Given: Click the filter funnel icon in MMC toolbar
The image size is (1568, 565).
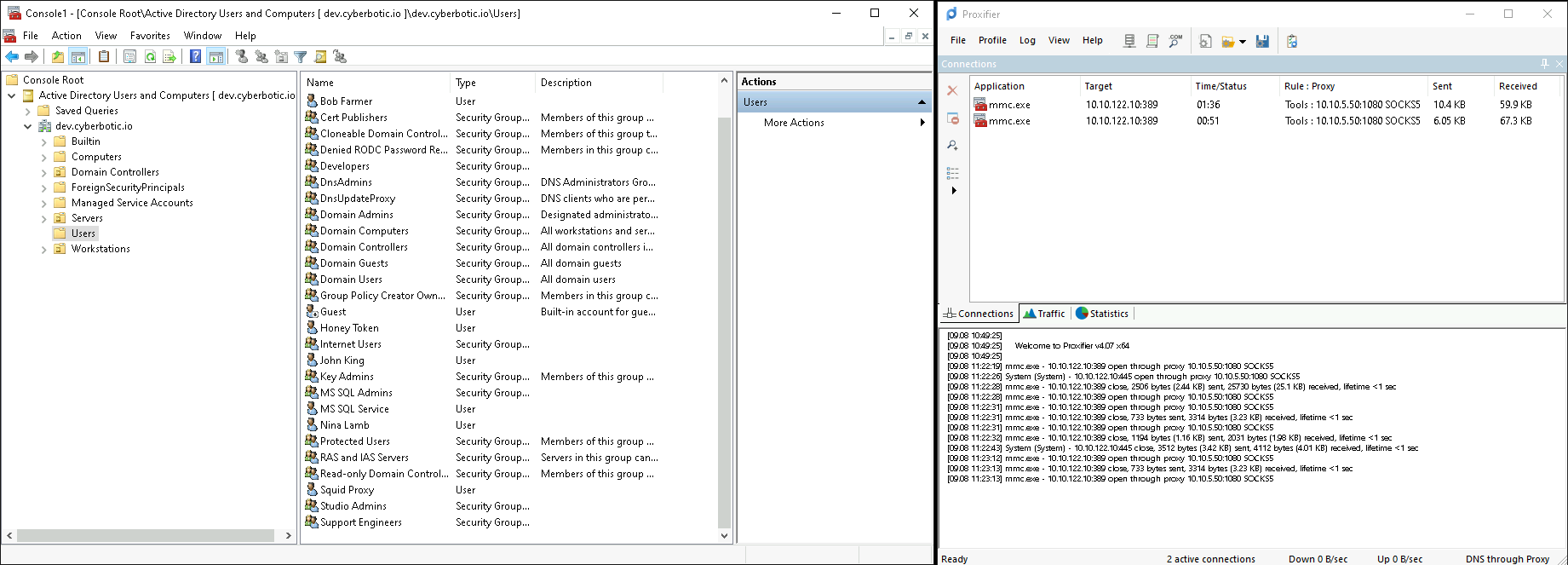Looking at the screenshot, I should (x=301, y=57).
